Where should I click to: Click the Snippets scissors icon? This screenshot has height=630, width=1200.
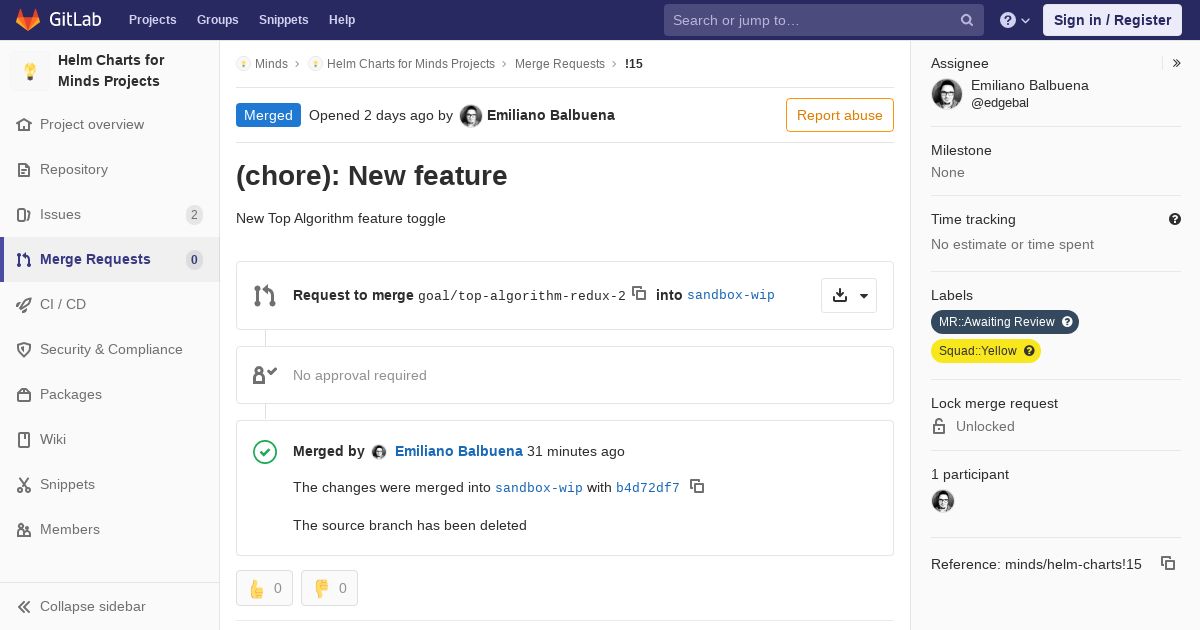click(x=24, y=485)
